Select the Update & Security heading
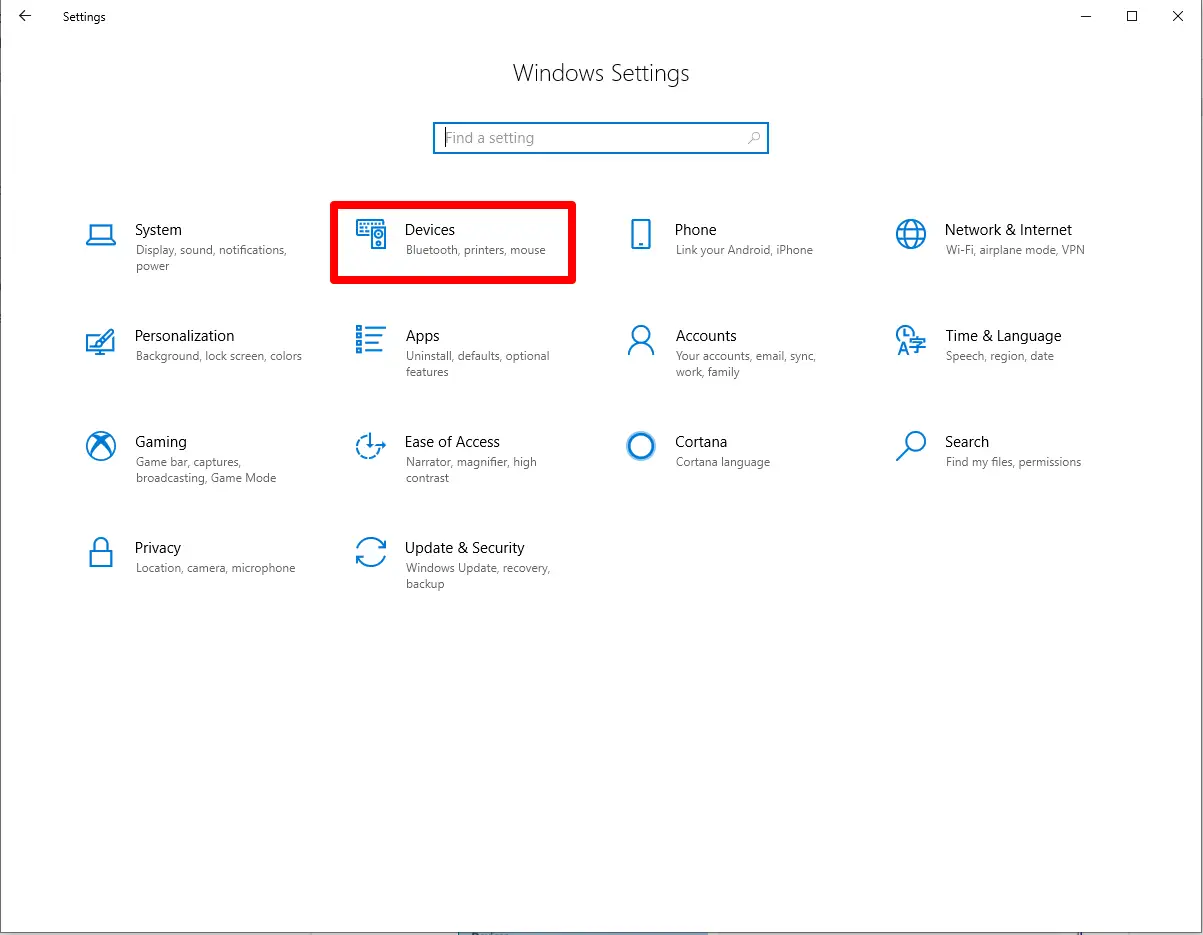The height and width of the screenshot is (935, 1203). 465,549
